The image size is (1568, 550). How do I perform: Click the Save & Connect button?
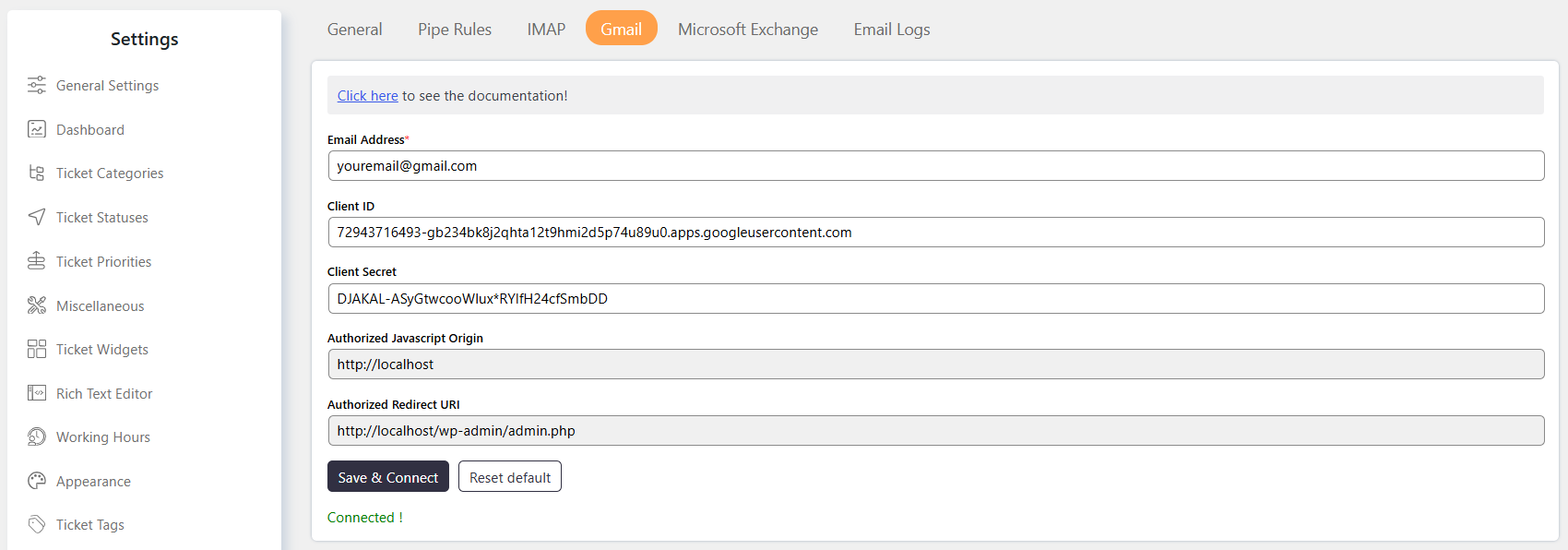[388, 476]
